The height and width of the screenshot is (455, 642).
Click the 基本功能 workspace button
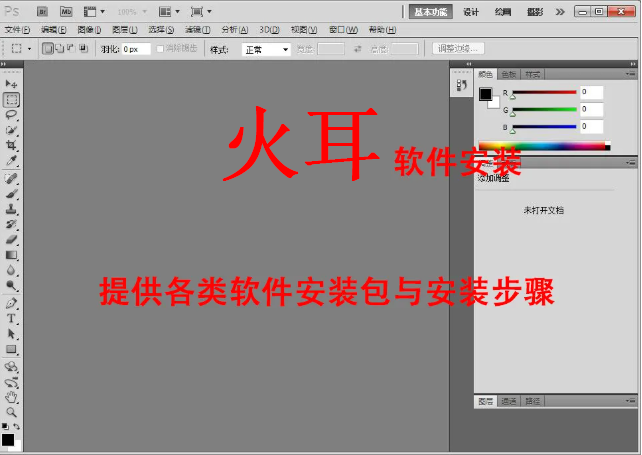430,12
